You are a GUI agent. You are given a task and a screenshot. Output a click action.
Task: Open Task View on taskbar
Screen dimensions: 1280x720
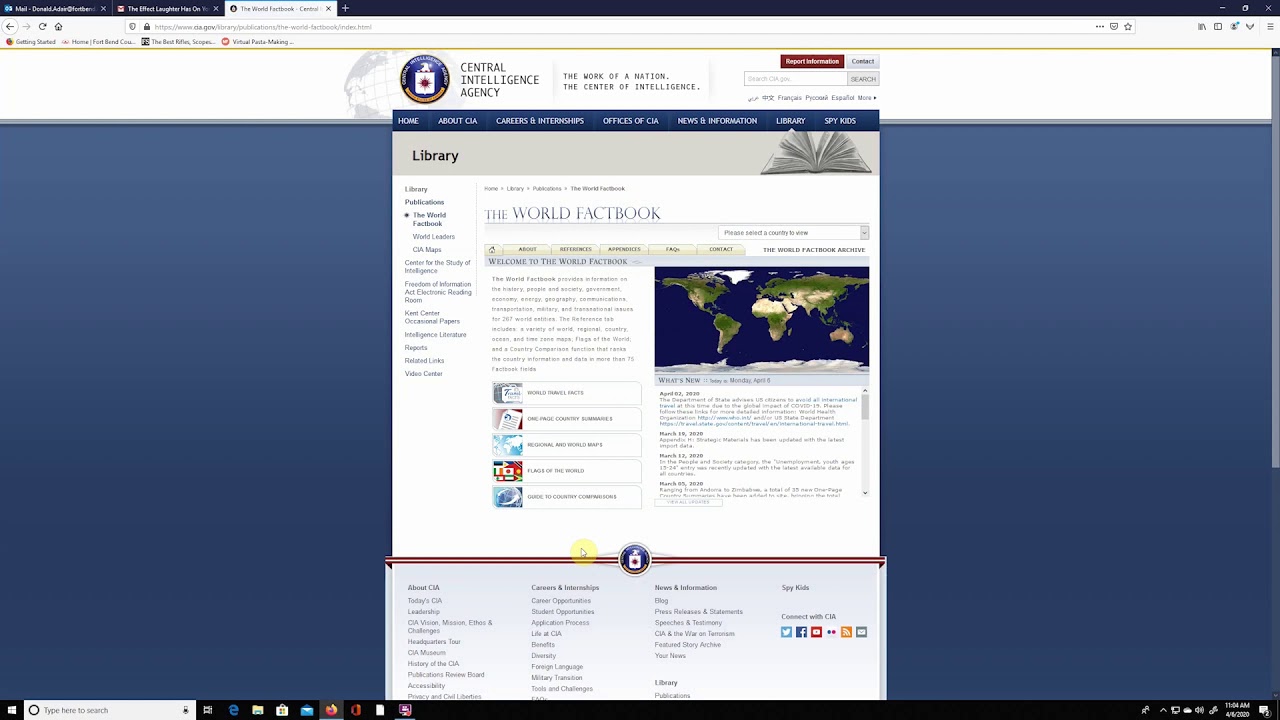point(208,710)
